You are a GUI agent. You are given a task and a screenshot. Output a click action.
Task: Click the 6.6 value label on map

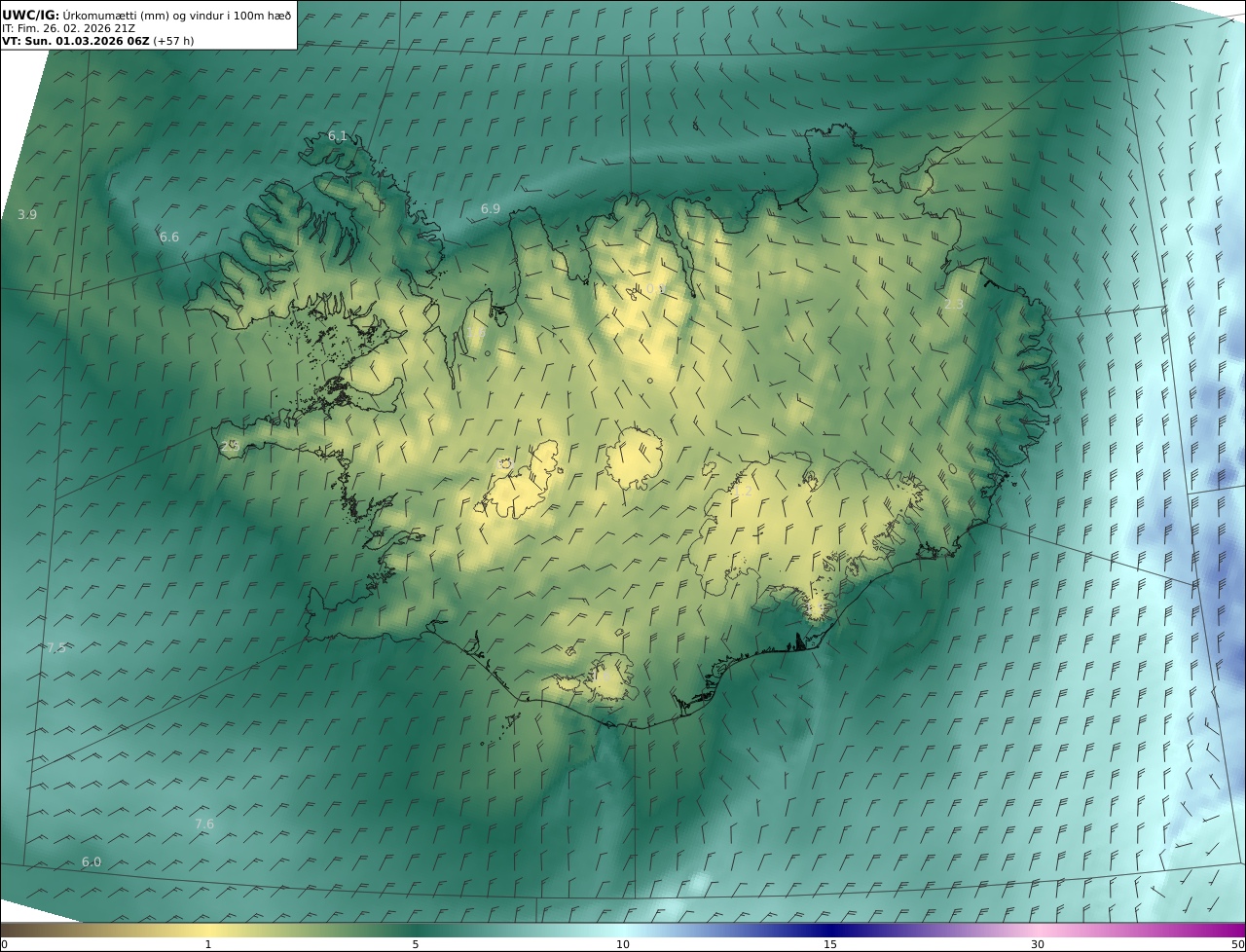point(169,237)
